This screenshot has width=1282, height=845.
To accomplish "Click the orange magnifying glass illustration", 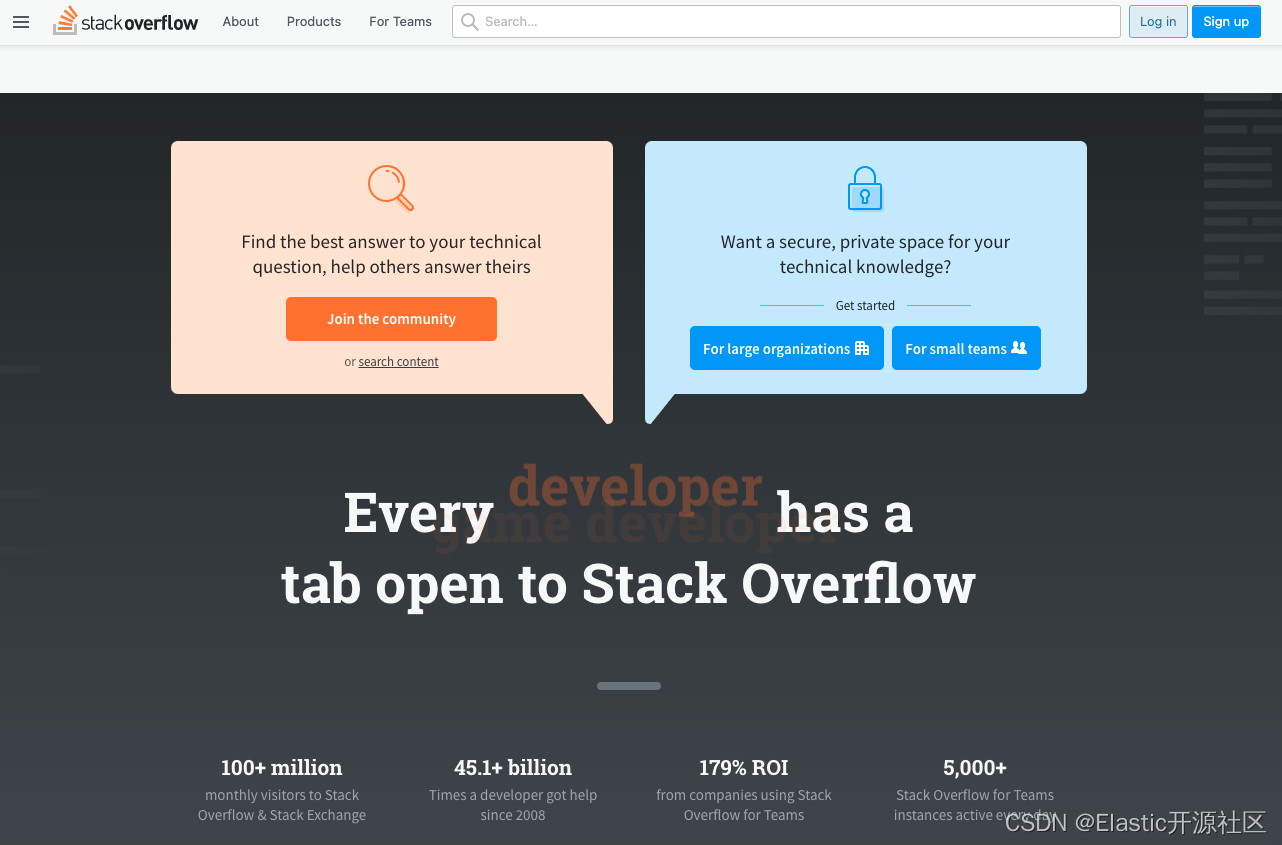I will 391,188.
